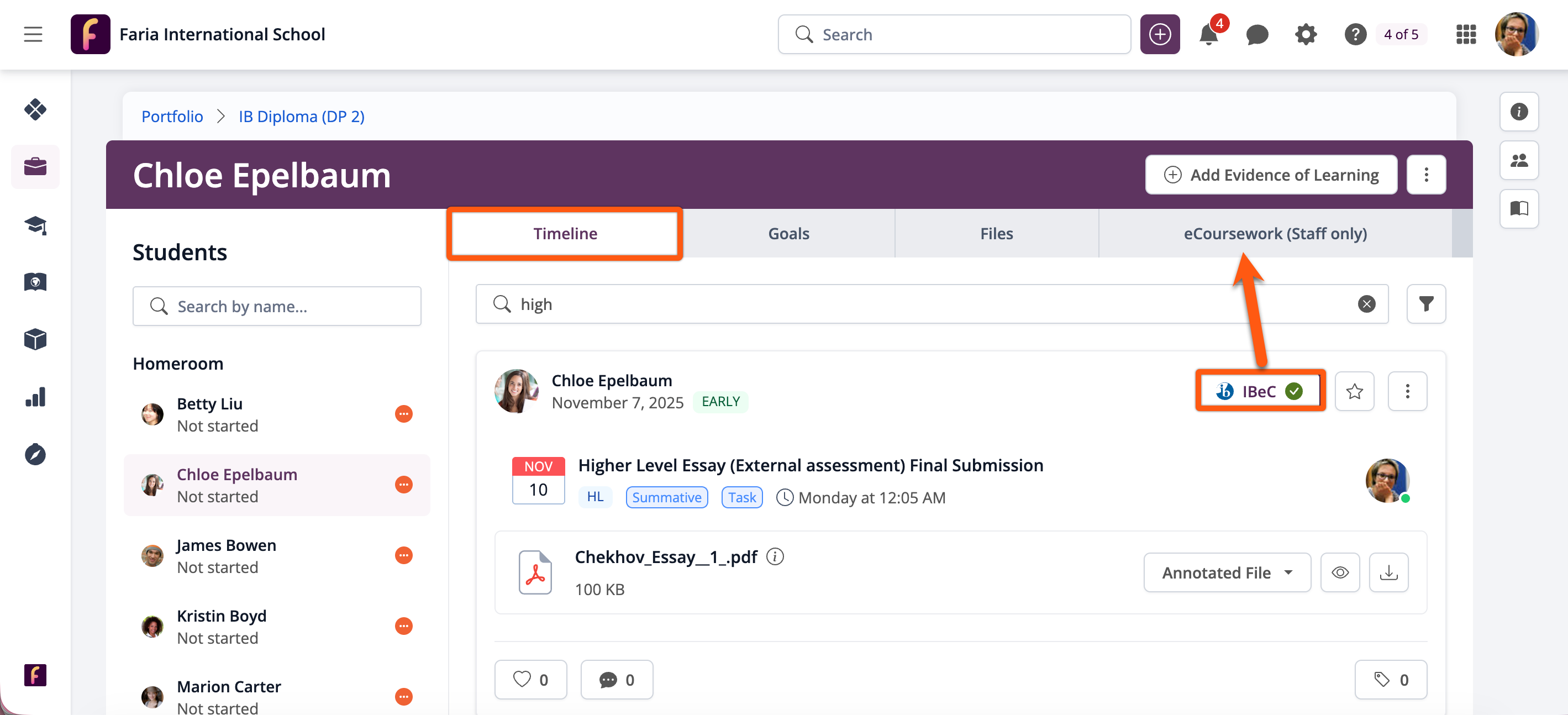
Task: Click the purple quick add plus button
Action: pos(1160,35)
